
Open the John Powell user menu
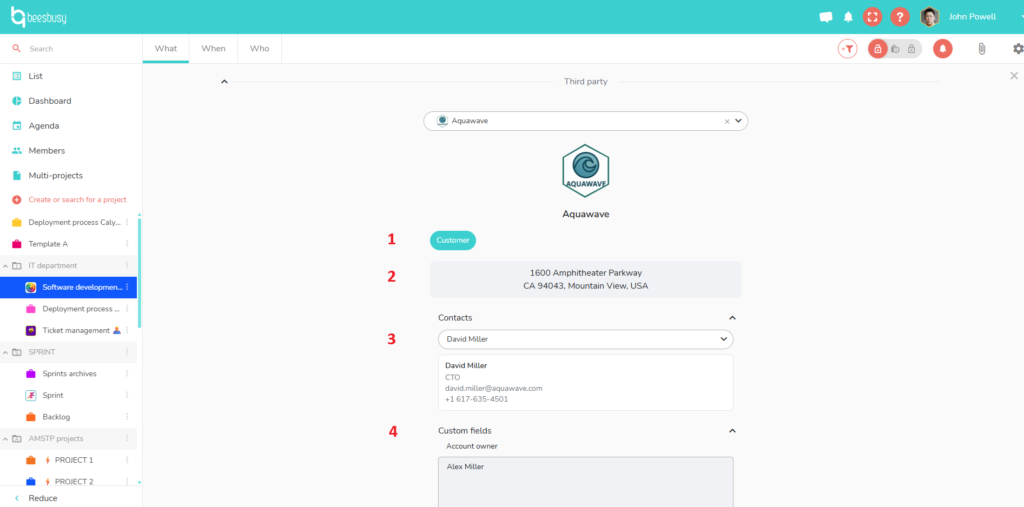(972, 17)
